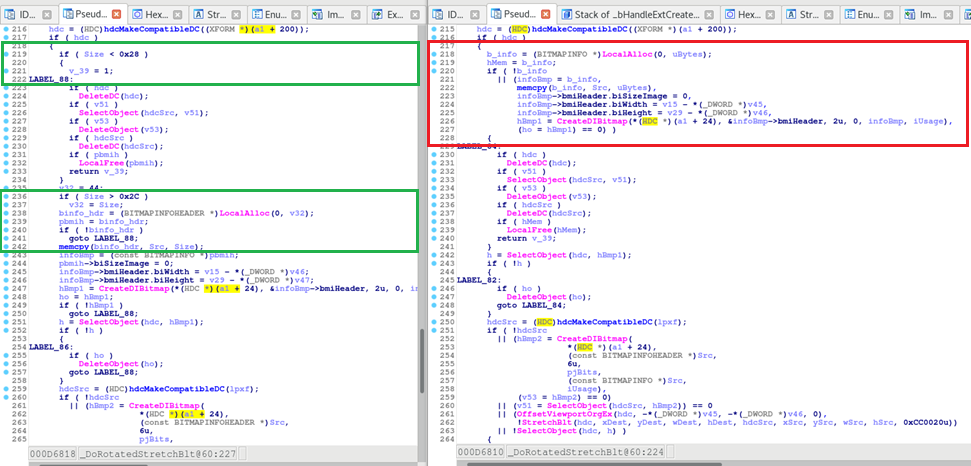
Task: Toggle breakpoint dot at line 216, left window
Action: click(x=6, y=30)
